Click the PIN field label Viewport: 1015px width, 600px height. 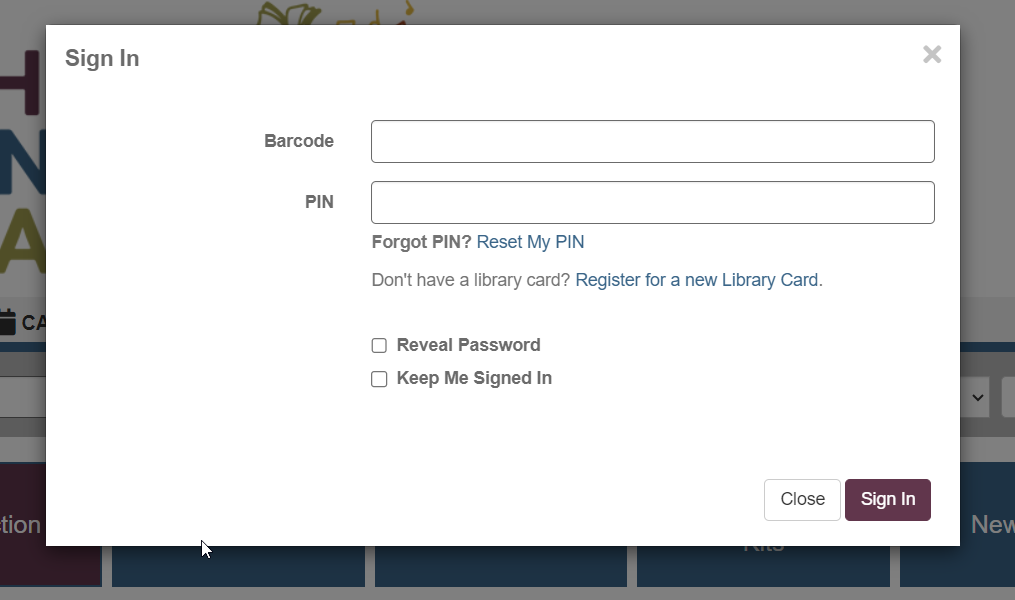coord(319,202)
